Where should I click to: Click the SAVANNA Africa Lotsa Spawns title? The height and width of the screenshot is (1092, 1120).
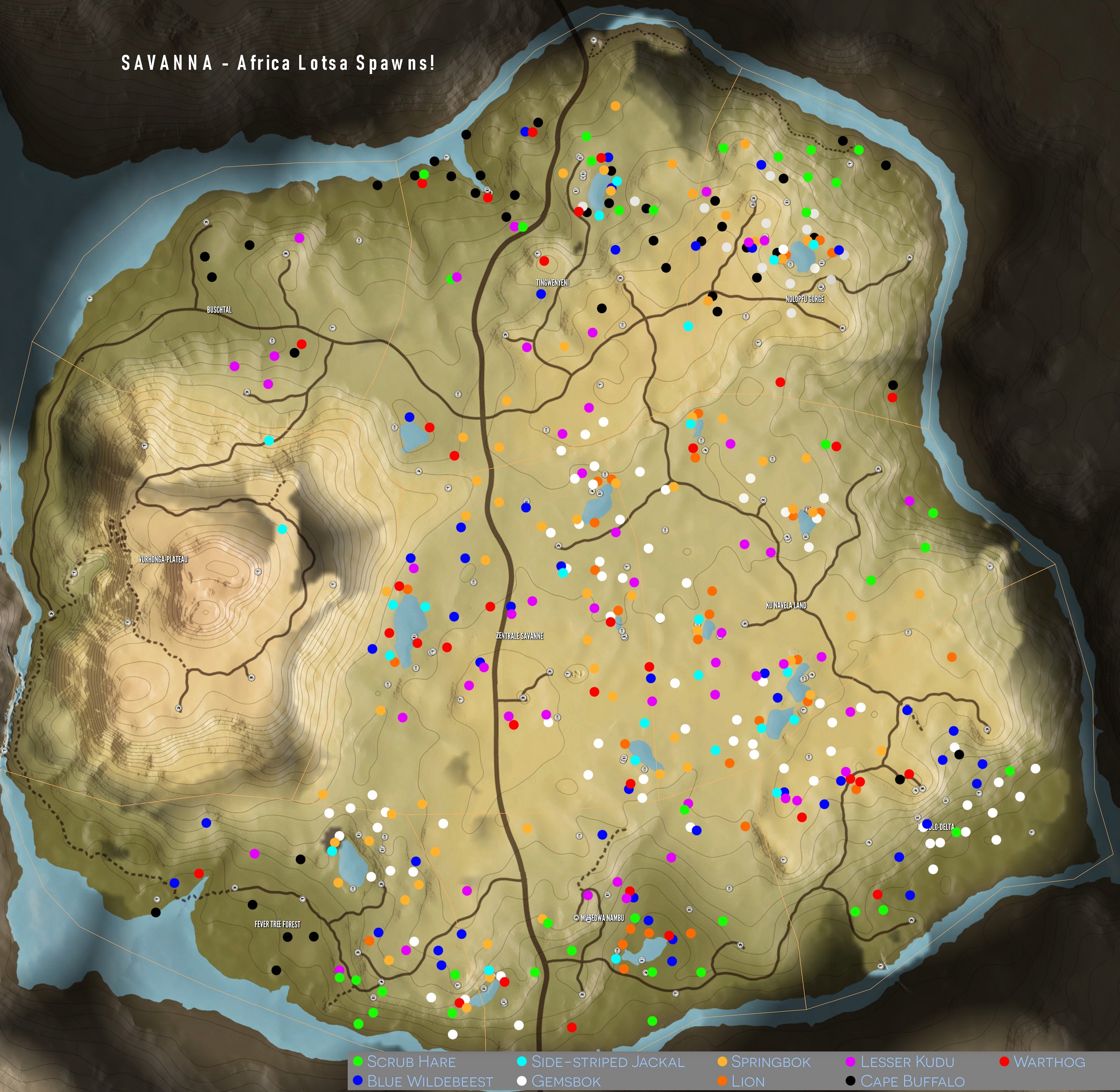[278, 62]
